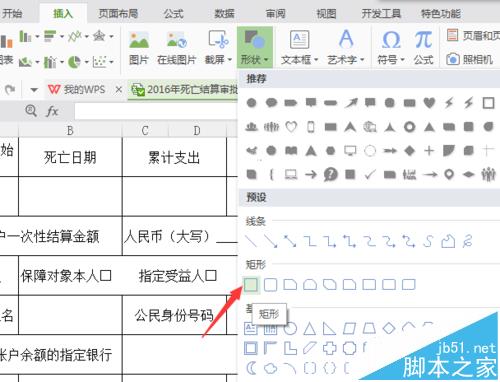Select the right triangle basic shape

click(329, 329)
